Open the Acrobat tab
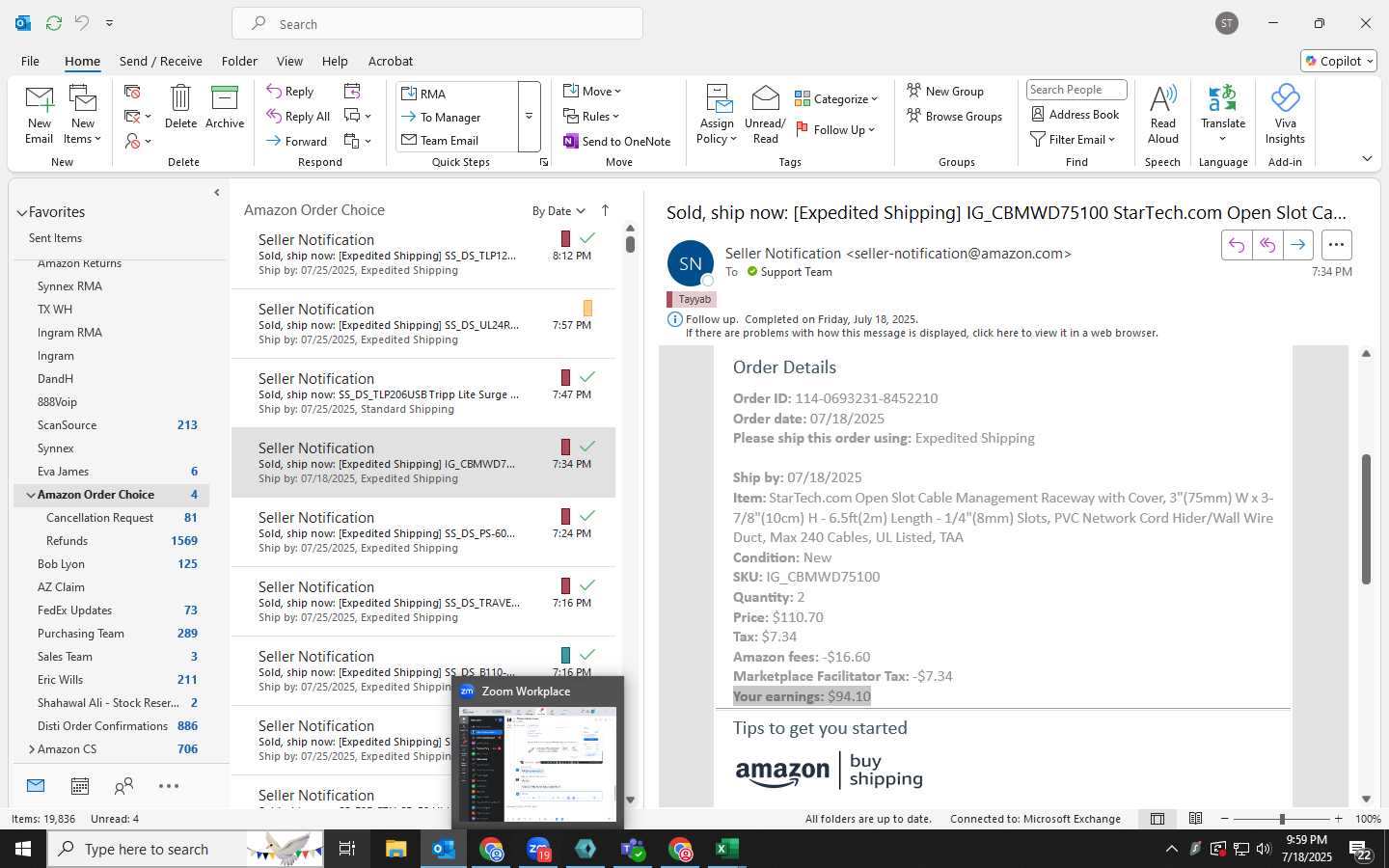This screenshot has height=868, width=1389. tap(391, 61)
